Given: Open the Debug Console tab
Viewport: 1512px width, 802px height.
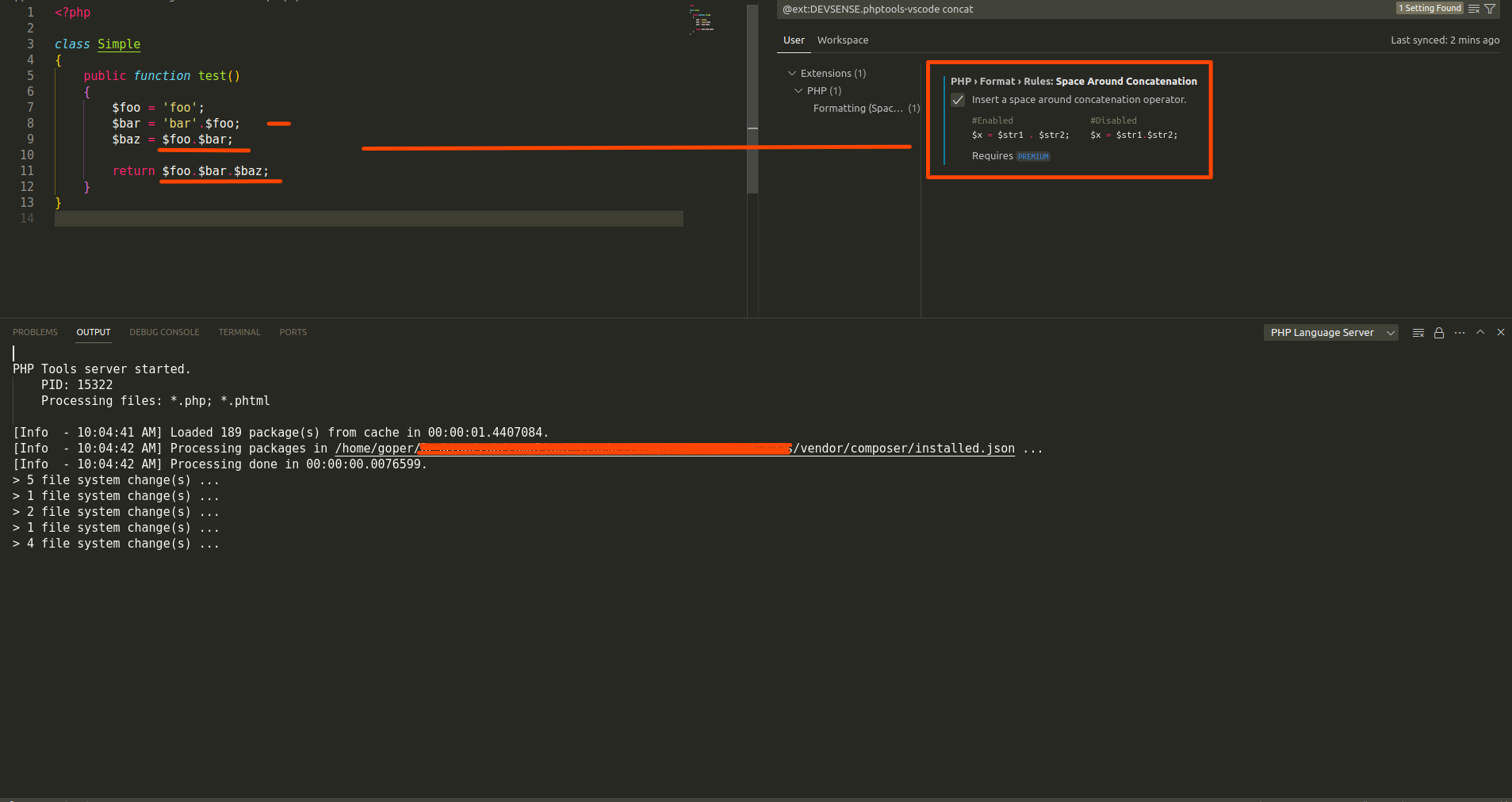Looking at the screenshot, I should coord(164,333).
